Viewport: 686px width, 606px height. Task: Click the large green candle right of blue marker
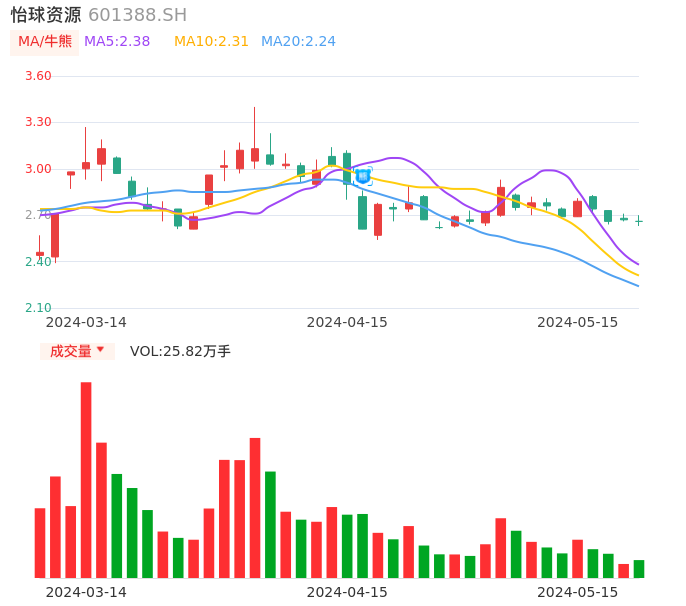(362, 212)
